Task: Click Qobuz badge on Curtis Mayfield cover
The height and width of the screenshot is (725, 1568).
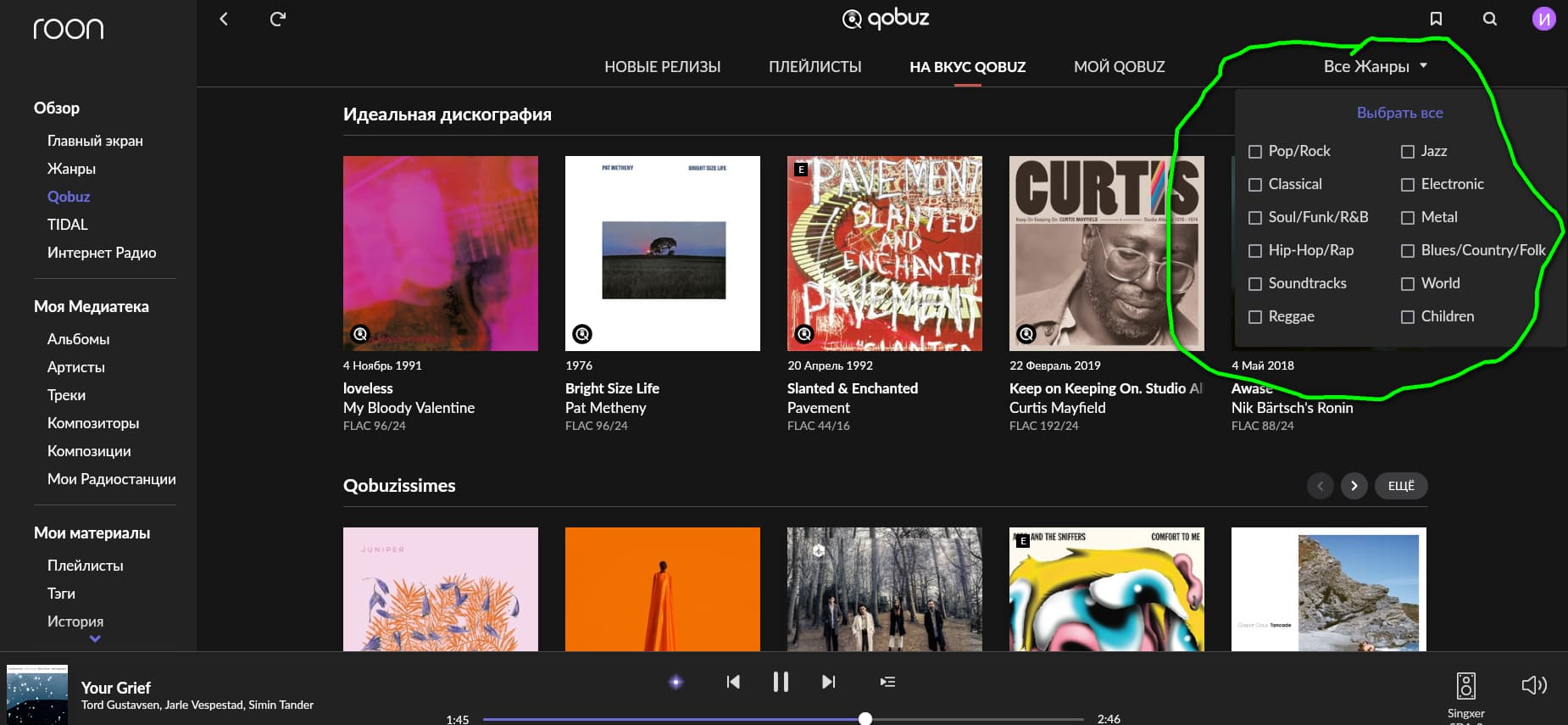Action: click(x=1026, y=334)
